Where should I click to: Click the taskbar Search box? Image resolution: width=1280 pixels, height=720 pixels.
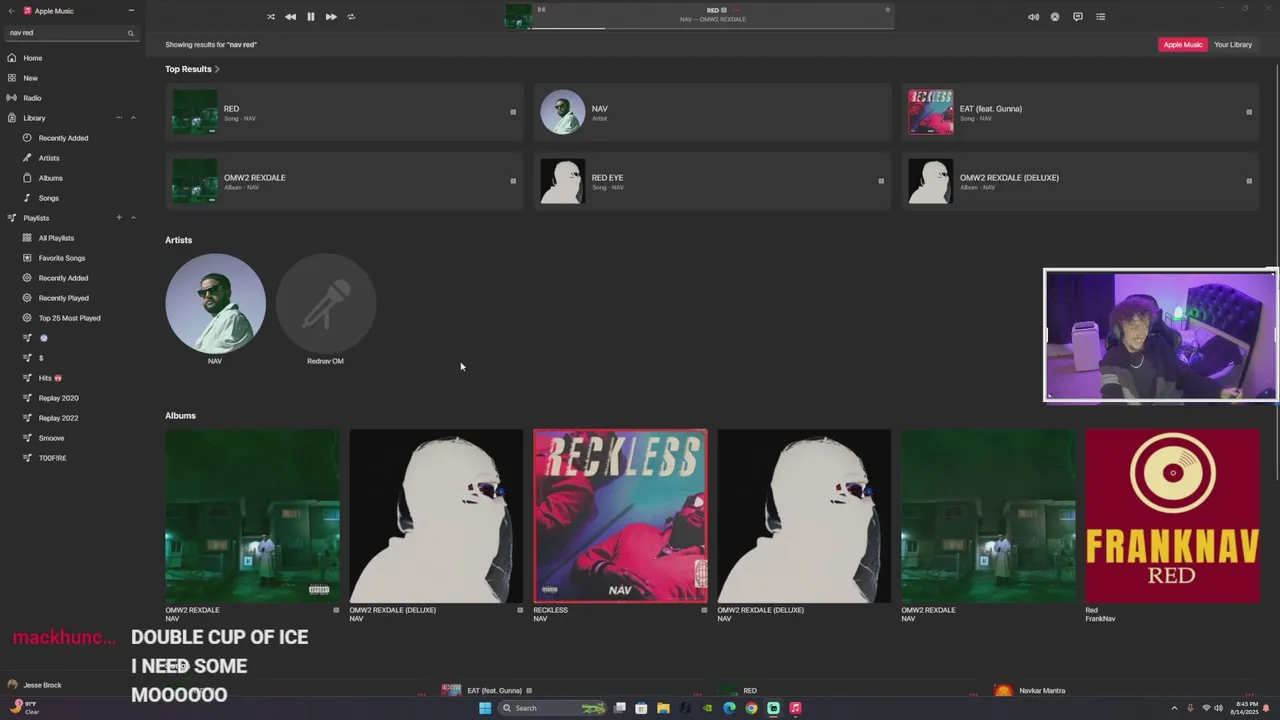point(552,708)
